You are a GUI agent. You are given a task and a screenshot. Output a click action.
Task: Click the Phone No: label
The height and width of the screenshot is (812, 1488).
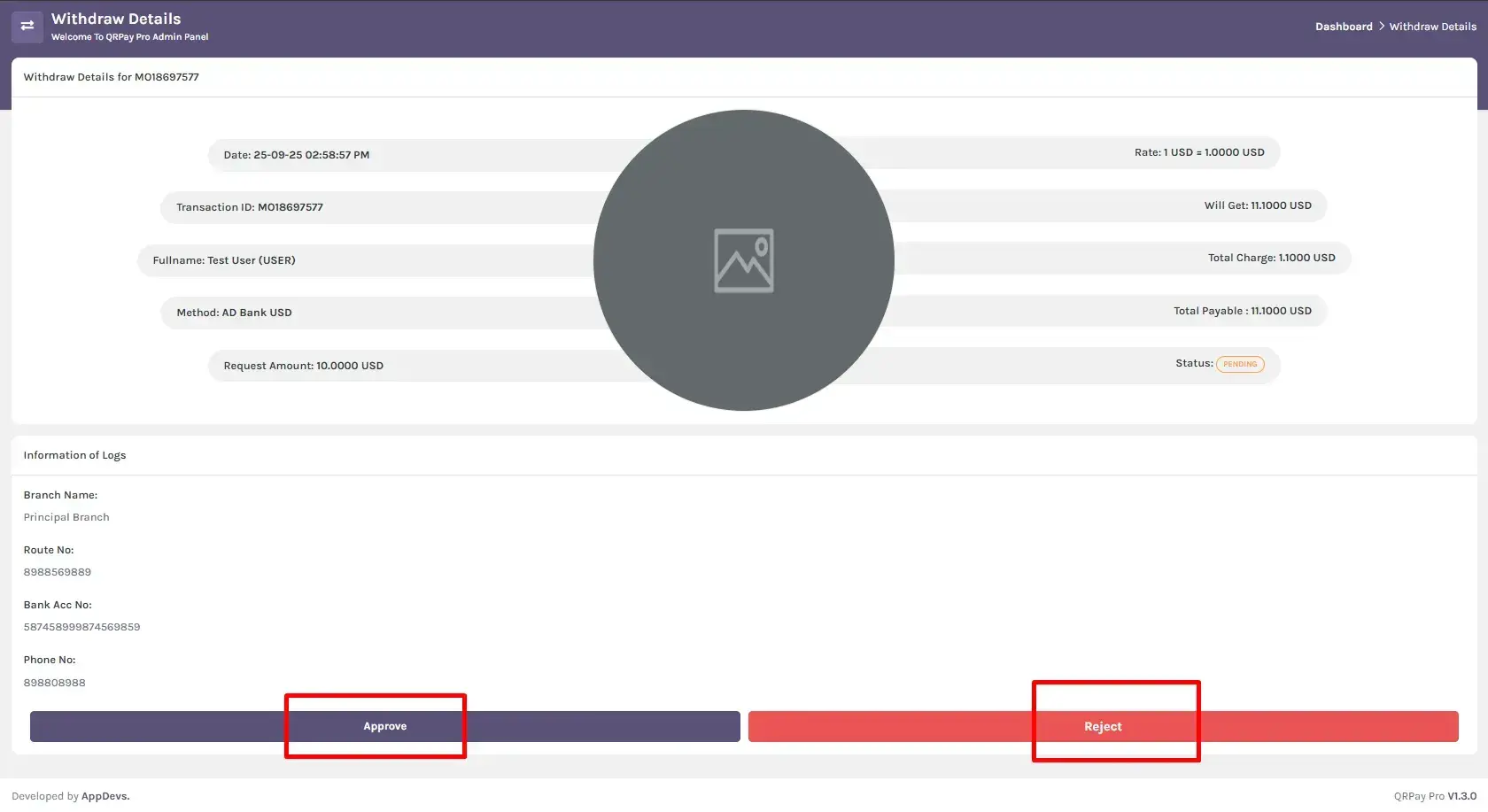(50, 660)
